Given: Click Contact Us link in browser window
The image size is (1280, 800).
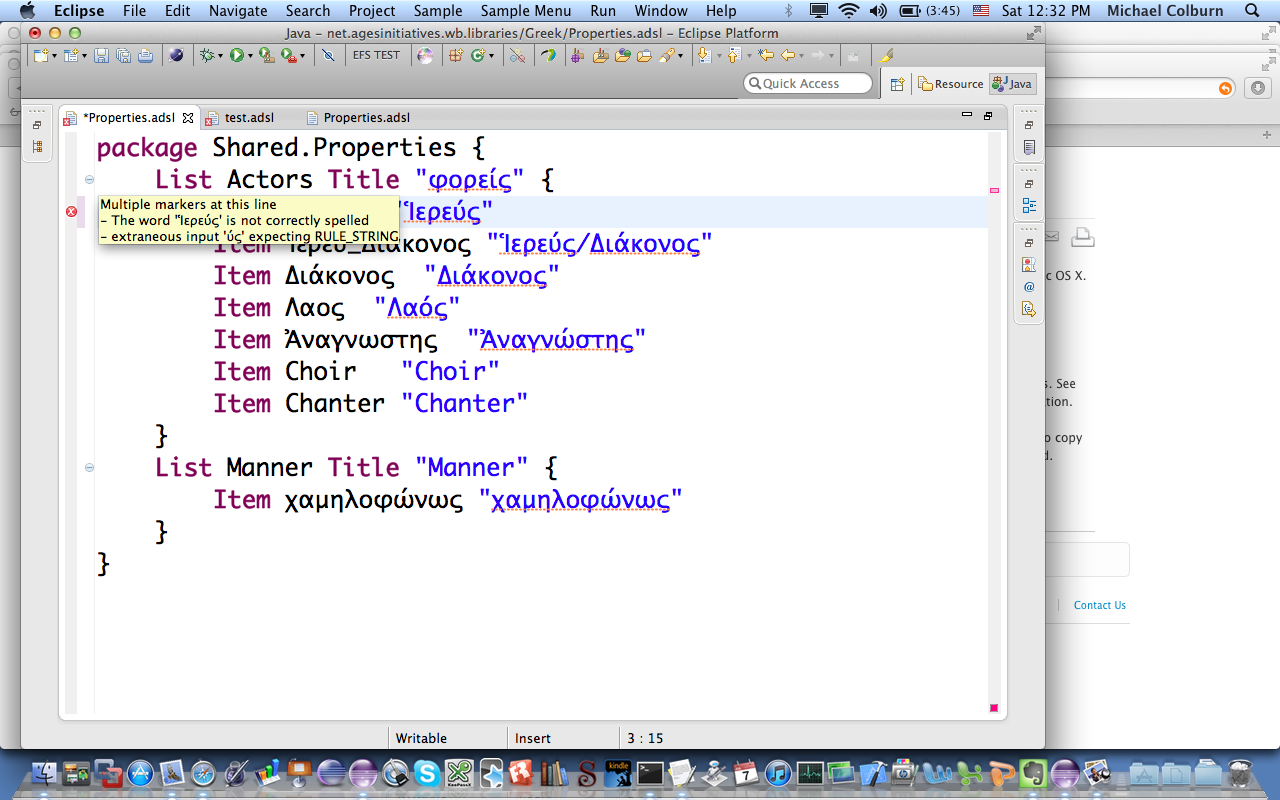Looking at the screenshot, I should pos(1099,605).
